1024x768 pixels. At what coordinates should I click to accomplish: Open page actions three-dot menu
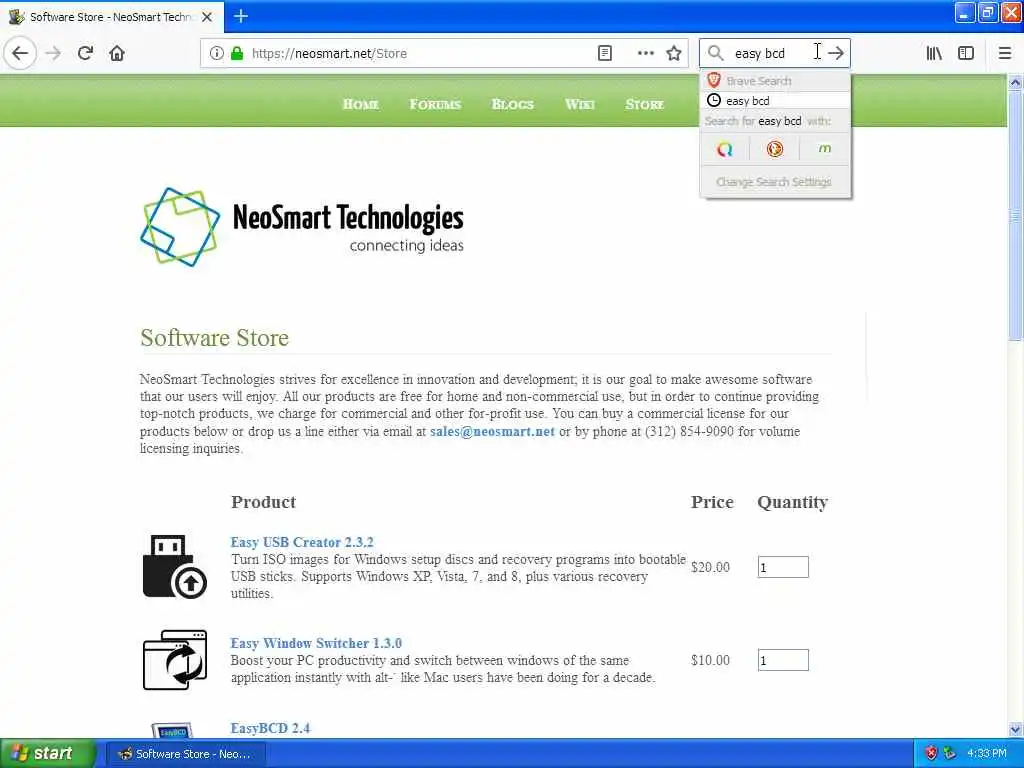(645, 53)
